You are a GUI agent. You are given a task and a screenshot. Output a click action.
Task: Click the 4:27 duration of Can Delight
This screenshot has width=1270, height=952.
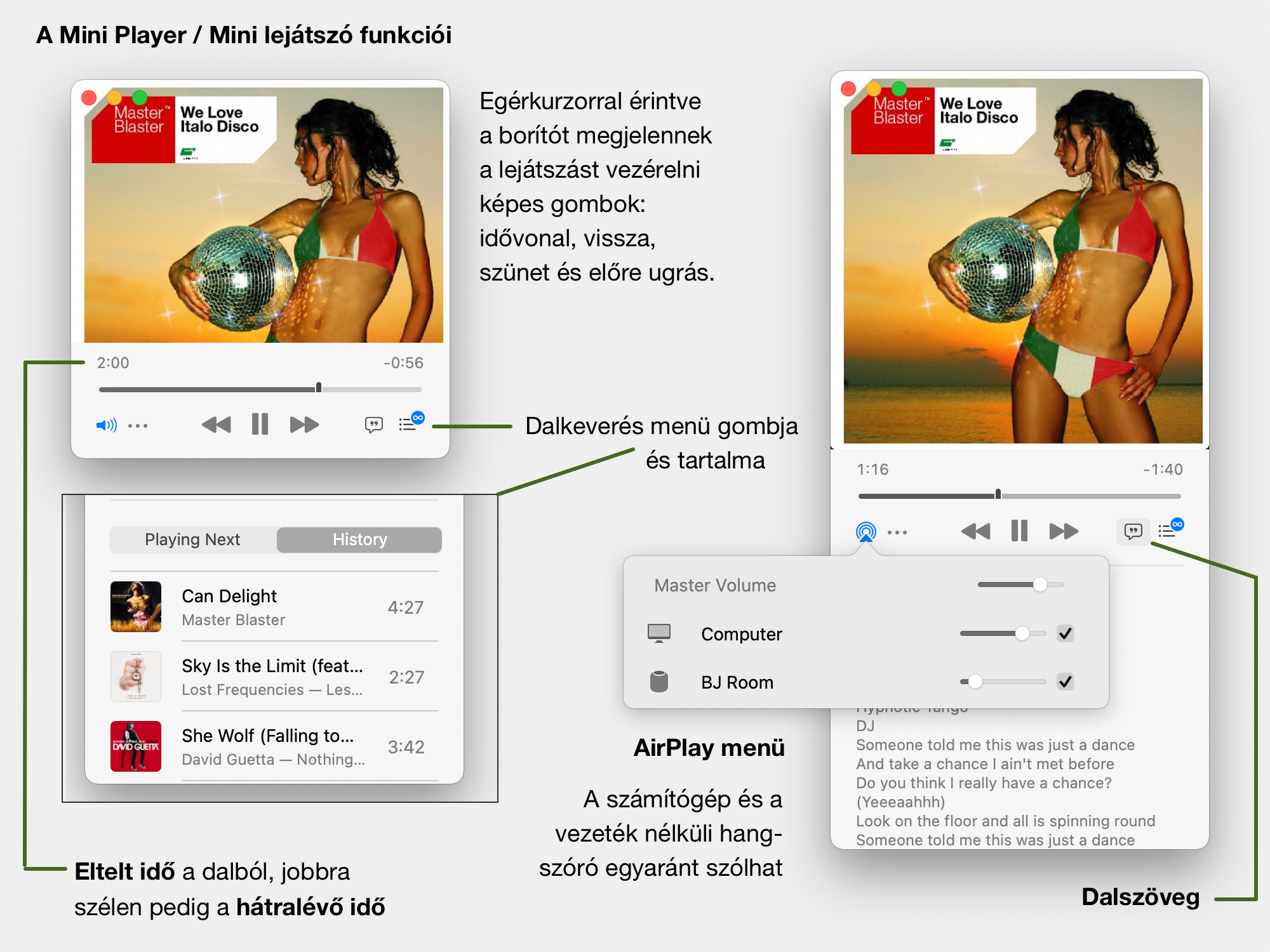406,607
